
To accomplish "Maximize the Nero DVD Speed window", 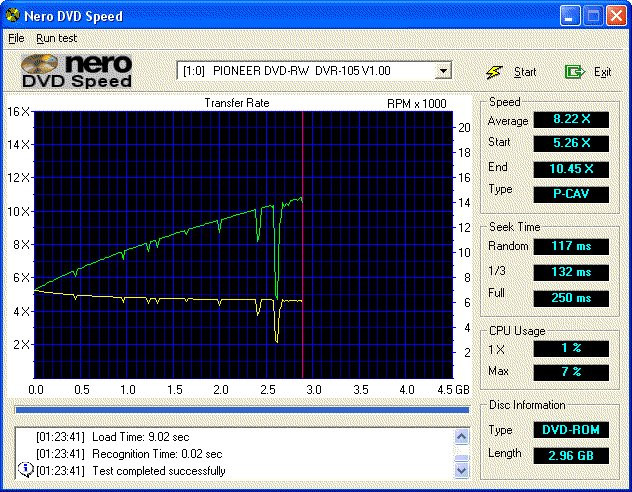I will tap(593, 16).
